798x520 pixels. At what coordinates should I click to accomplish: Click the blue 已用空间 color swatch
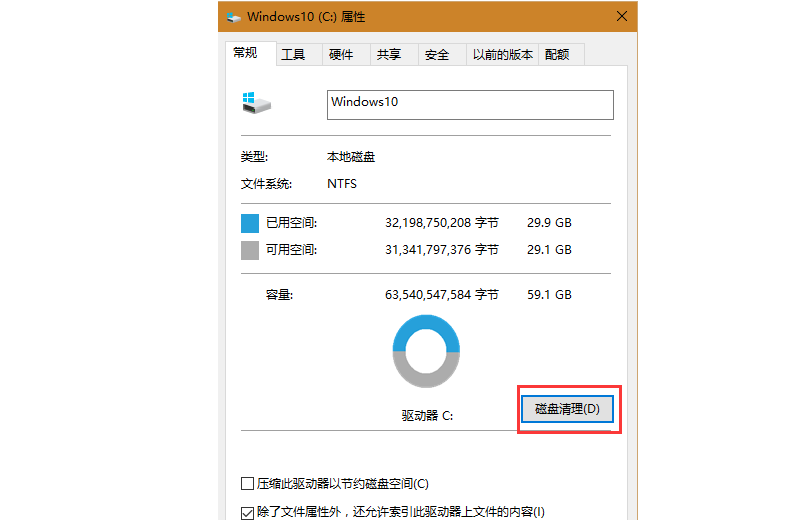(250, 223)
